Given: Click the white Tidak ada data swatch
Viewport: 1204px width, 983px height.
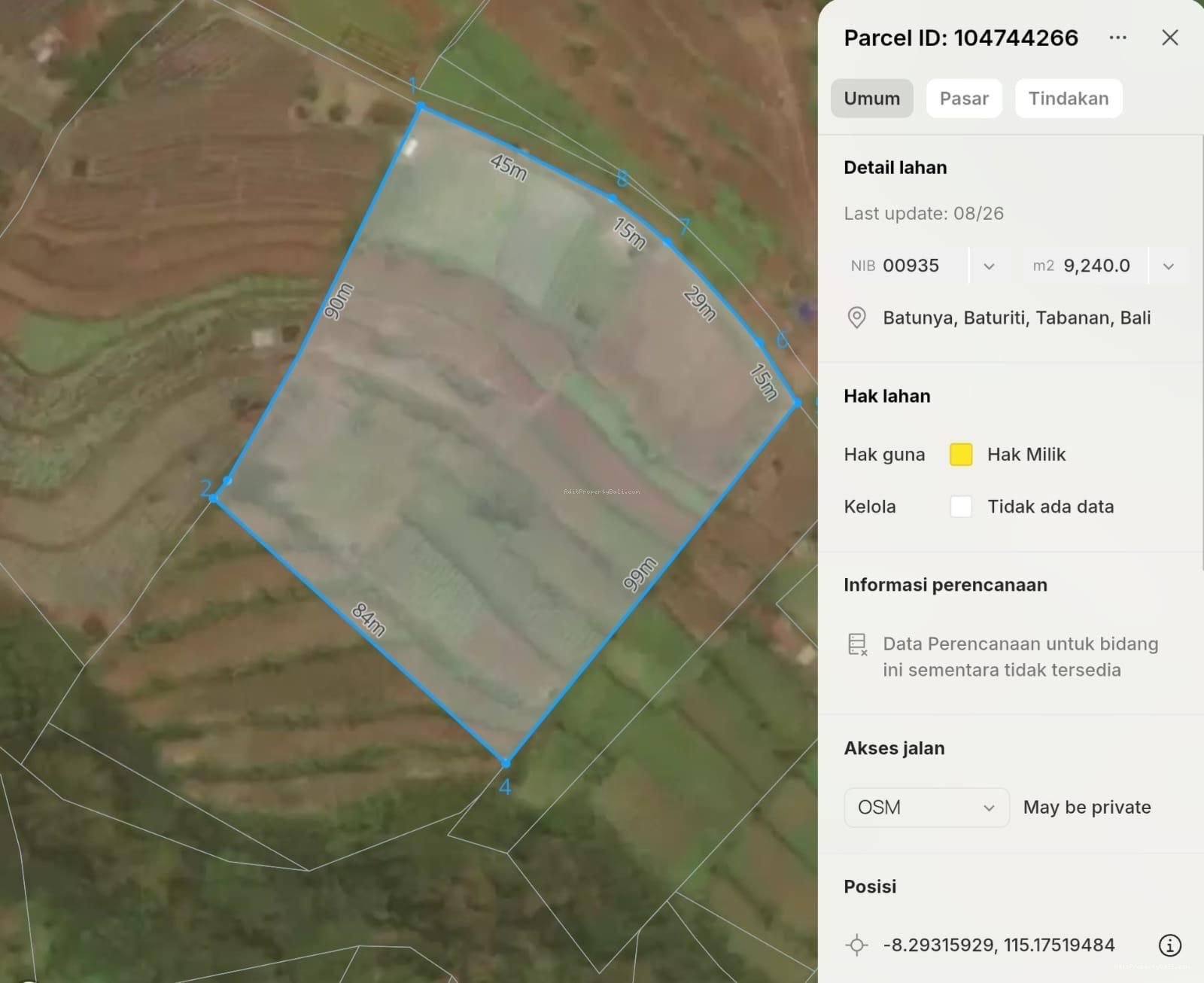Looking at the screenshot, I should 961,507.
